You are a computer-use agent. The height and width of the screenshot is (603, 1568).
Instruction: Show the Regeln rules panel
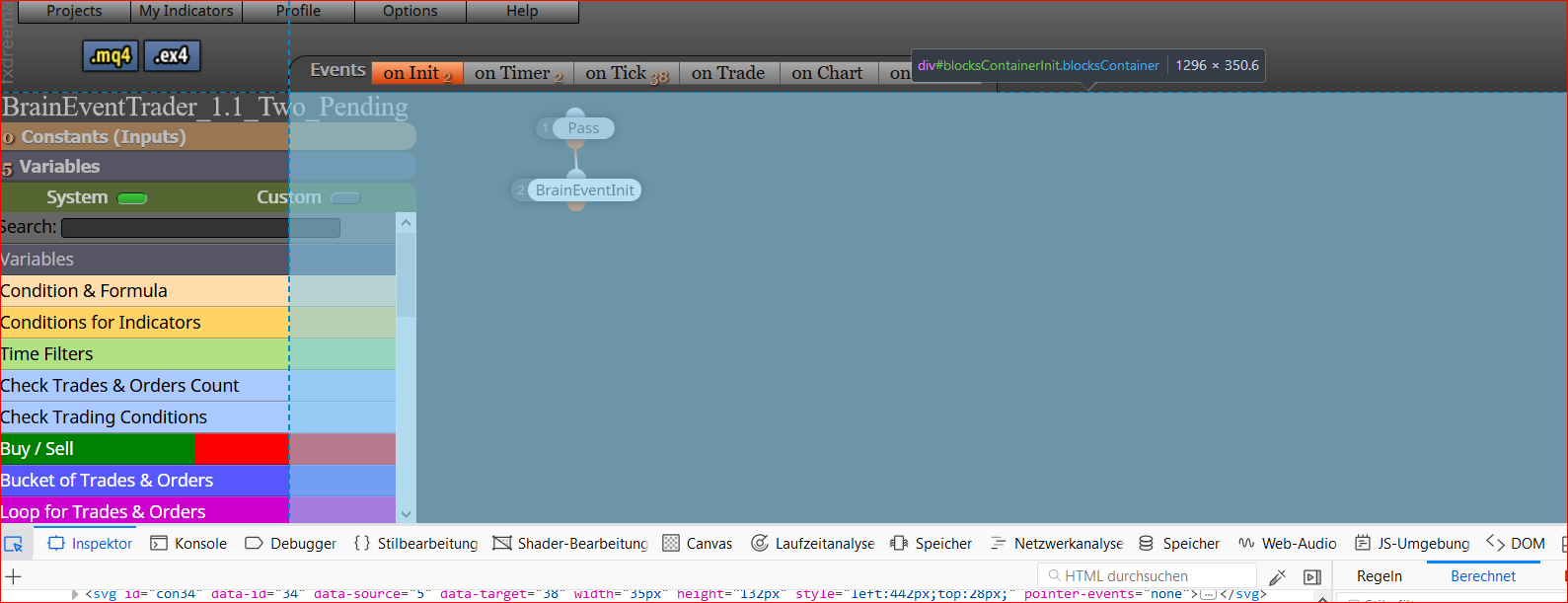(x=1380, y=576)
